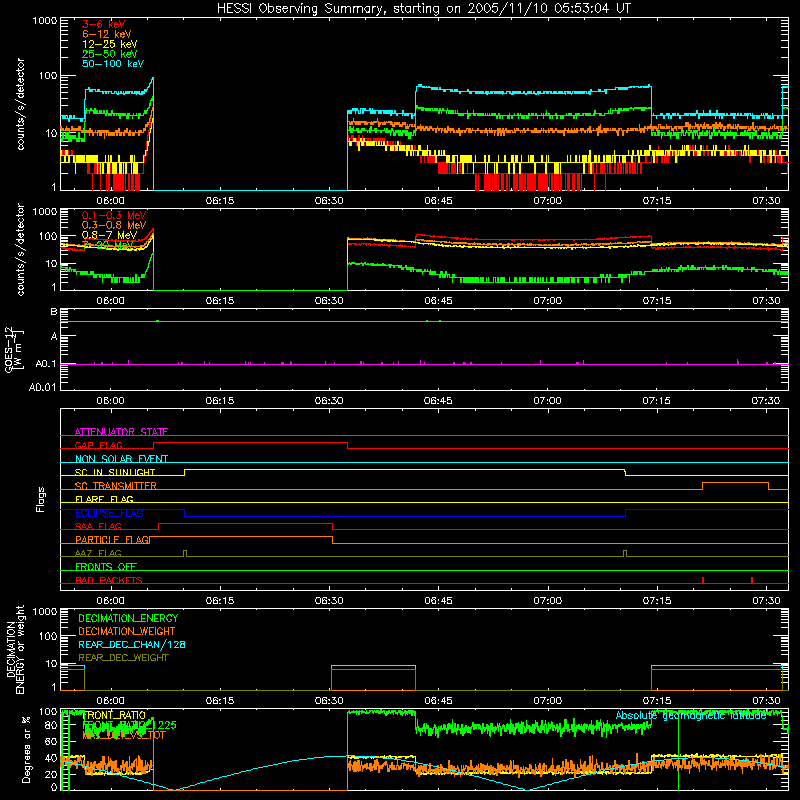The image size is (800, 800).
Task: Select the PARTICLE_FLAG label
Action: (x=112, y=539)
